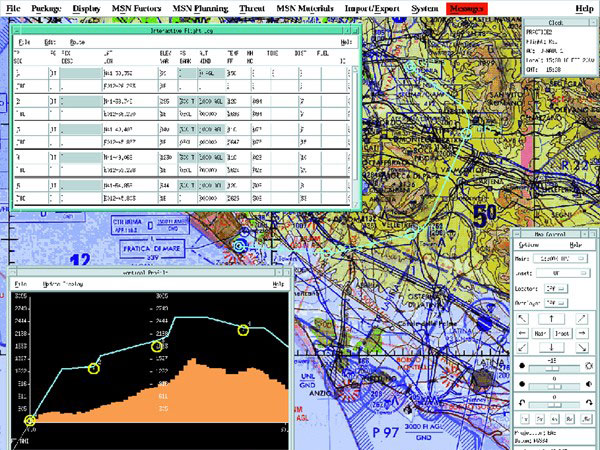
Task: Open the Import/Export menu
Action: [372, 8]
